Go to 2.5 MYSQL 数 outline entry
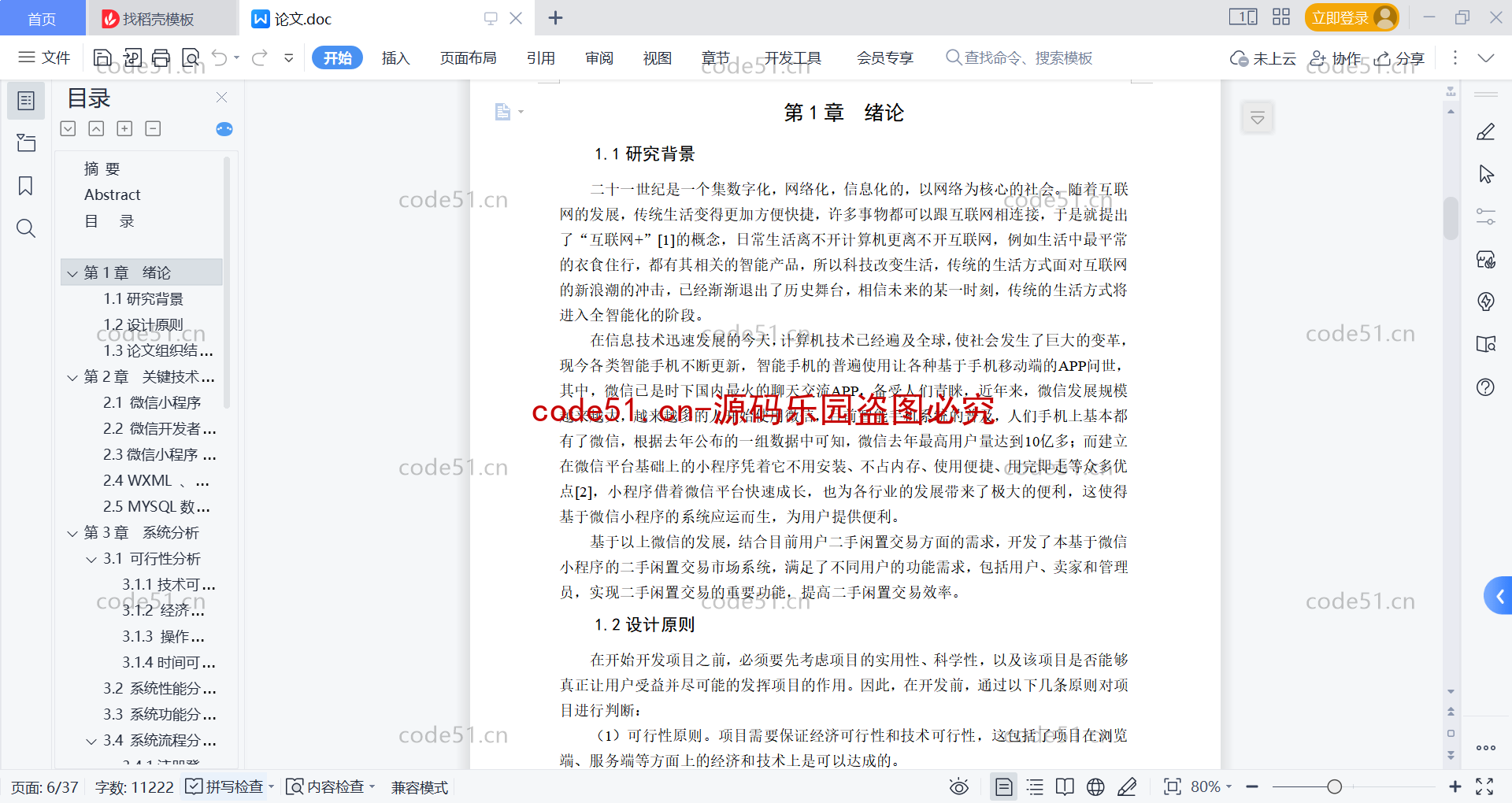 click(x=157, y=507)
